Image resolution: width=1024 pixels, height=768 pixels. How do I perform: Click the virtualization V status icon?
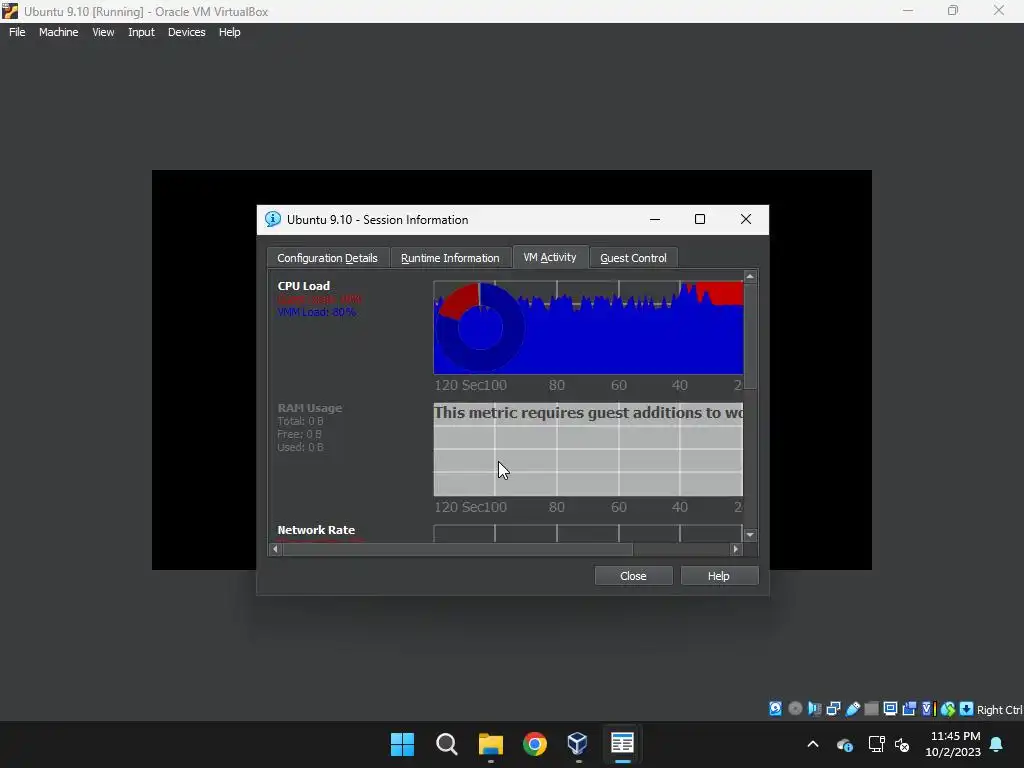pyautogui.click(x=928, y=709)
